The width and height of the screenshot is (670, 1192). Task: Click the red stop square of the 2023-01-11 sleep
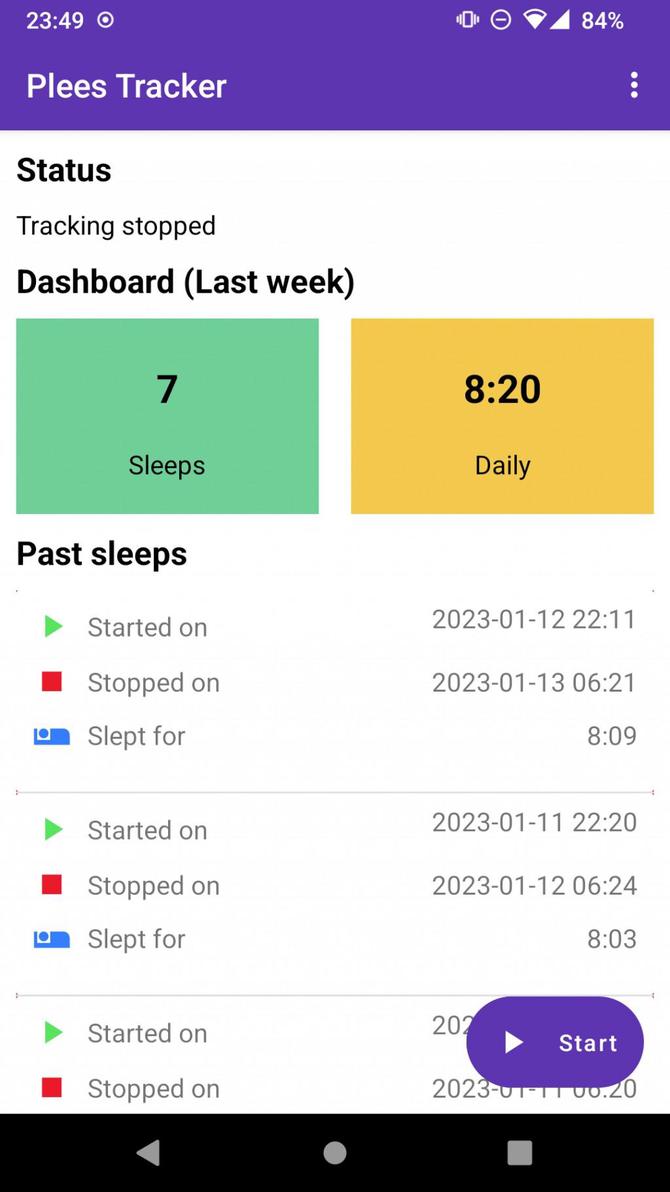(51, 885)
